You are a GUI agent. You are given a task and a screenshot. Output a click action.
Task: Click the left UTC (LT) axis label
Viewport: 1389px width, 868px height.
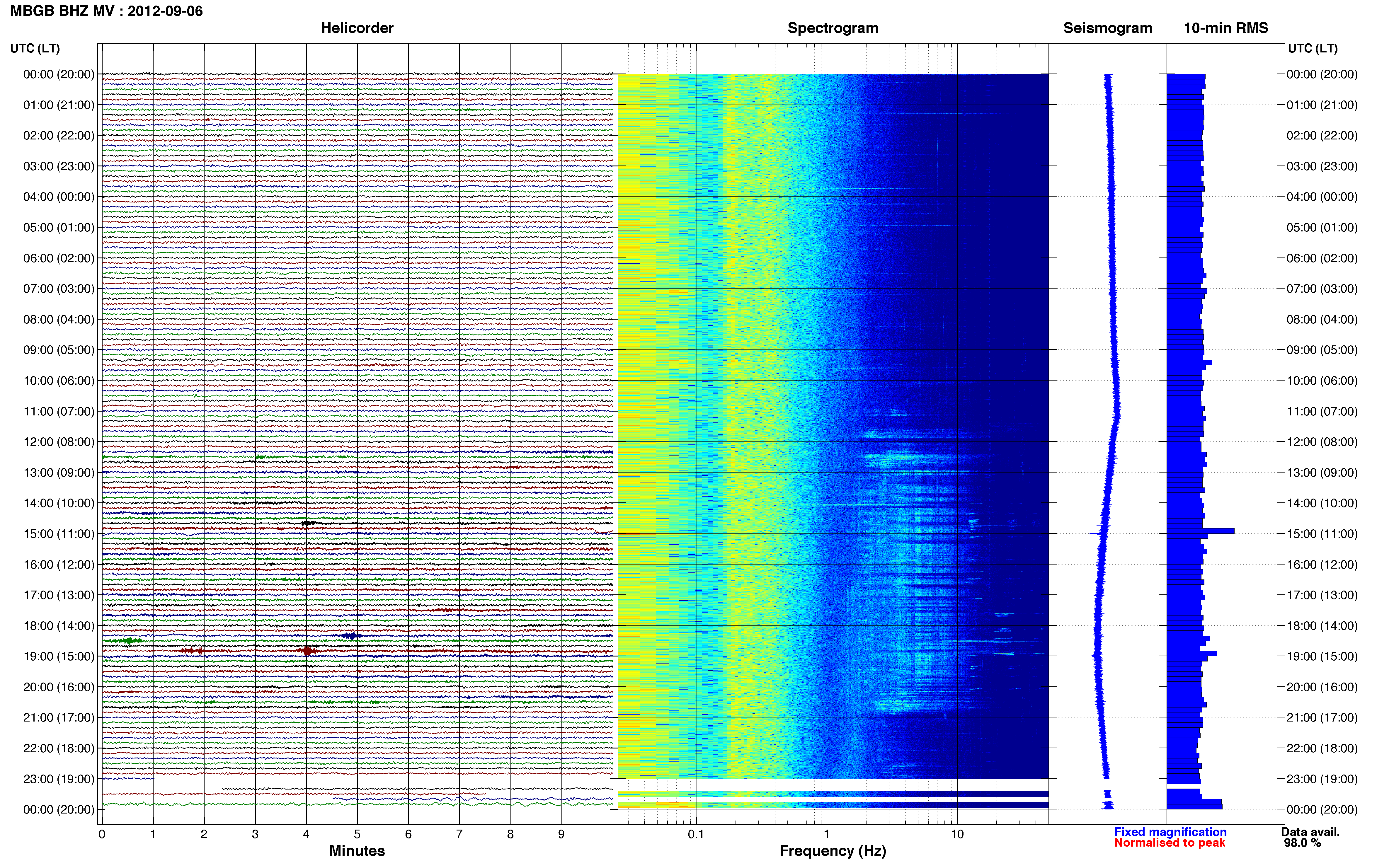click(35, 48)
